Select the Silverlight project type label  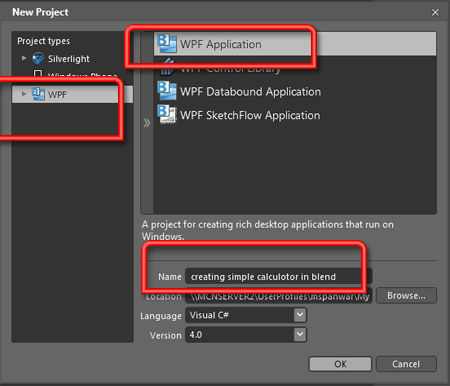tap(69, 59)
